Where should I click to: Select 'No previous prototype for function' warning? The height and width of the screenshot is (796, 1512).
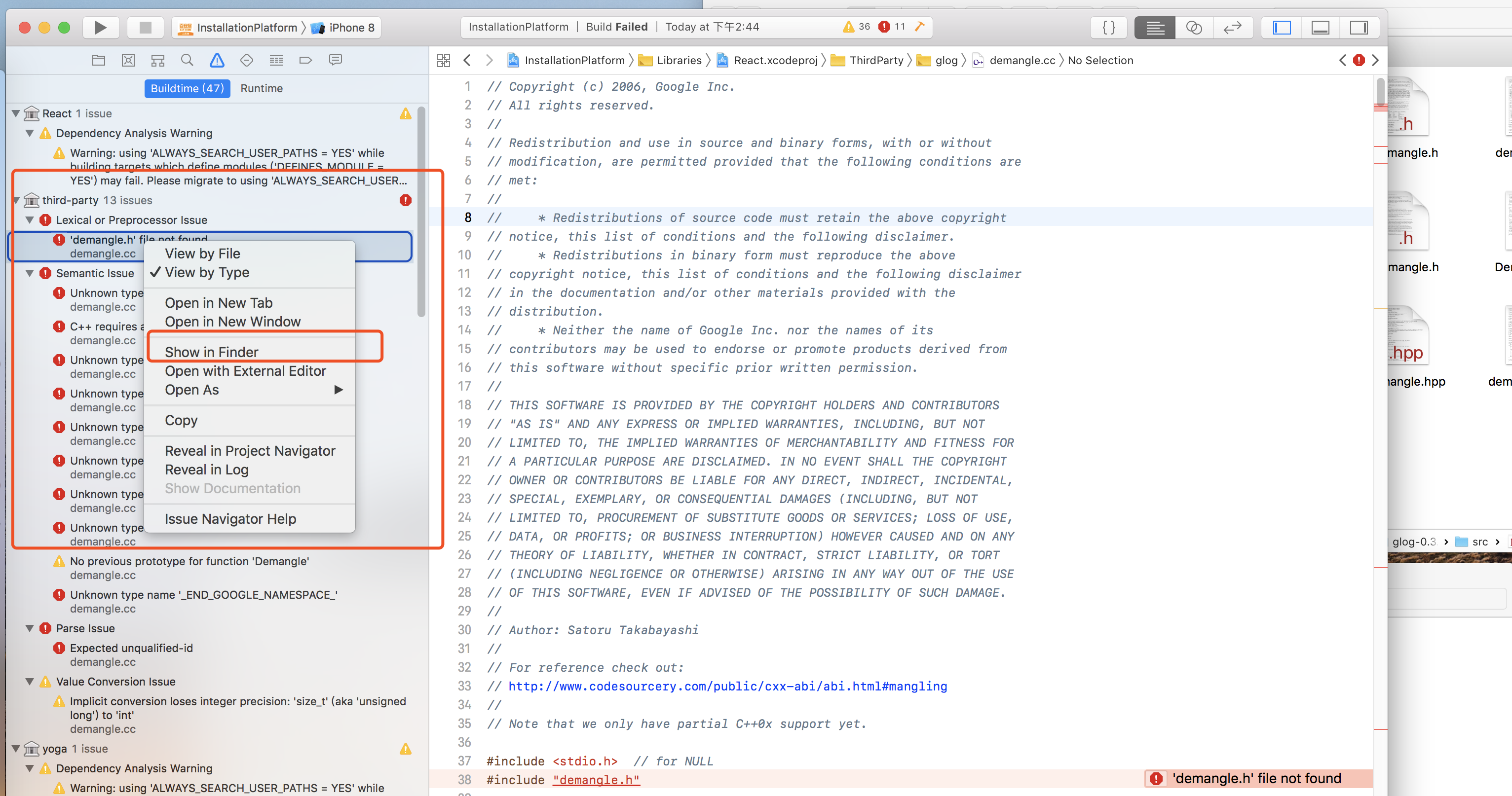pyautogui.click(x=210, y=568)
